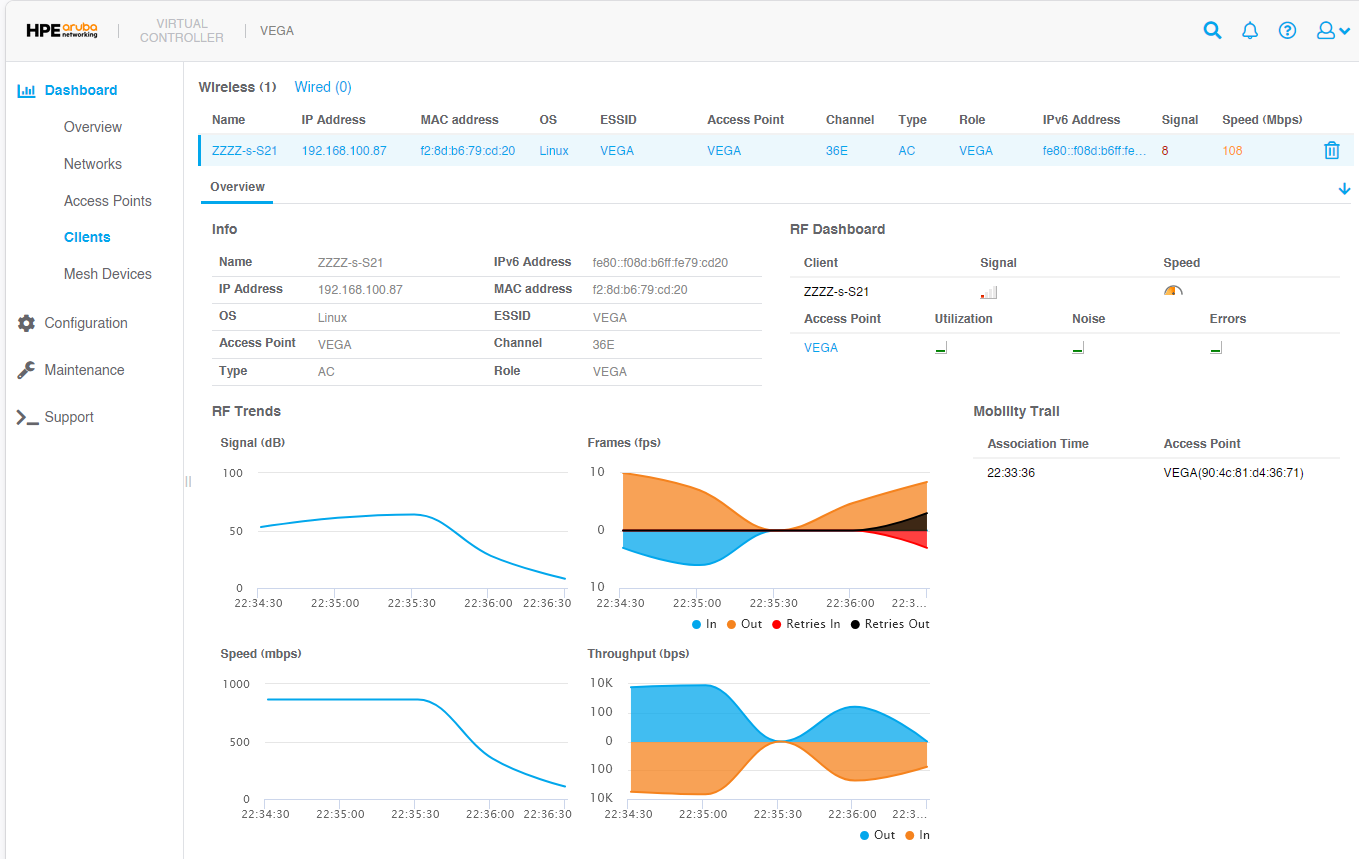Toggle the Out series in Throughput legend
Screen dimensions: 1359x859
click(876, 835)
